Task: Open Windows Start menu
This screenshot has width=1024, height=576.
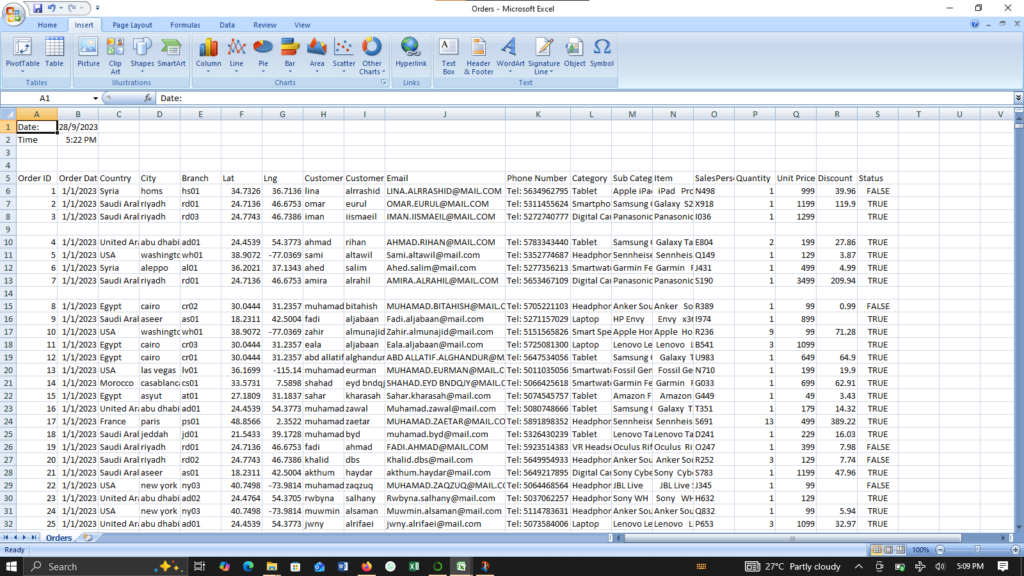Action: [12, 566]
